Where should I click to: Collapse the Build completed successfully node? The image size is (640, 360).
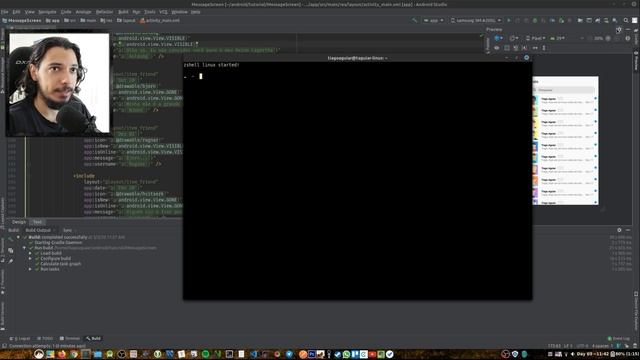coord(18,237)
